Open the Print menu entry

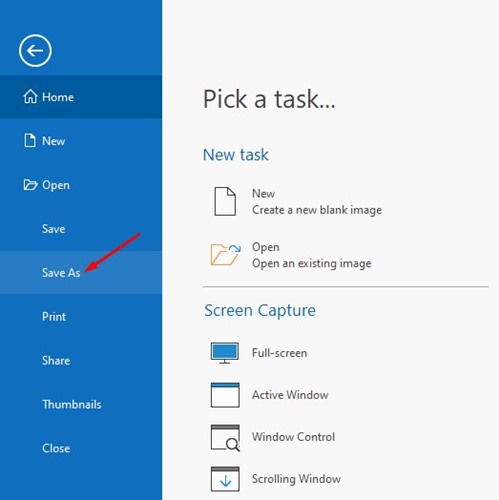click(81, 316)
